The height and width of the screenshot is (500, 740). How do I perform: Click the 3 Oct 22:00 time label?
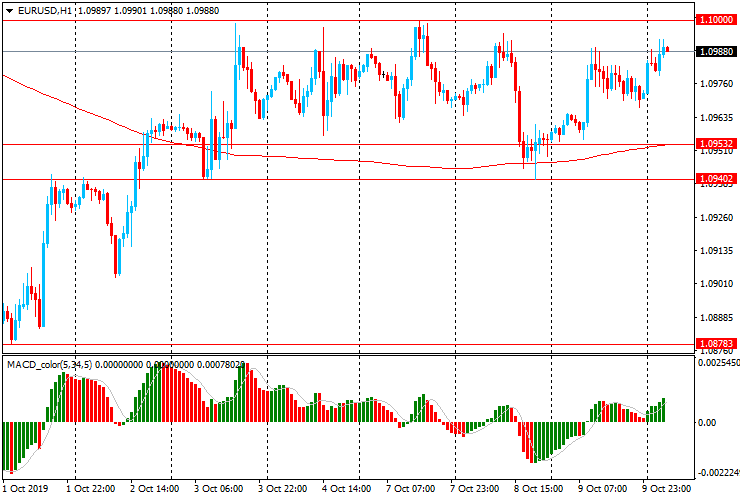[x=285, y=489]
